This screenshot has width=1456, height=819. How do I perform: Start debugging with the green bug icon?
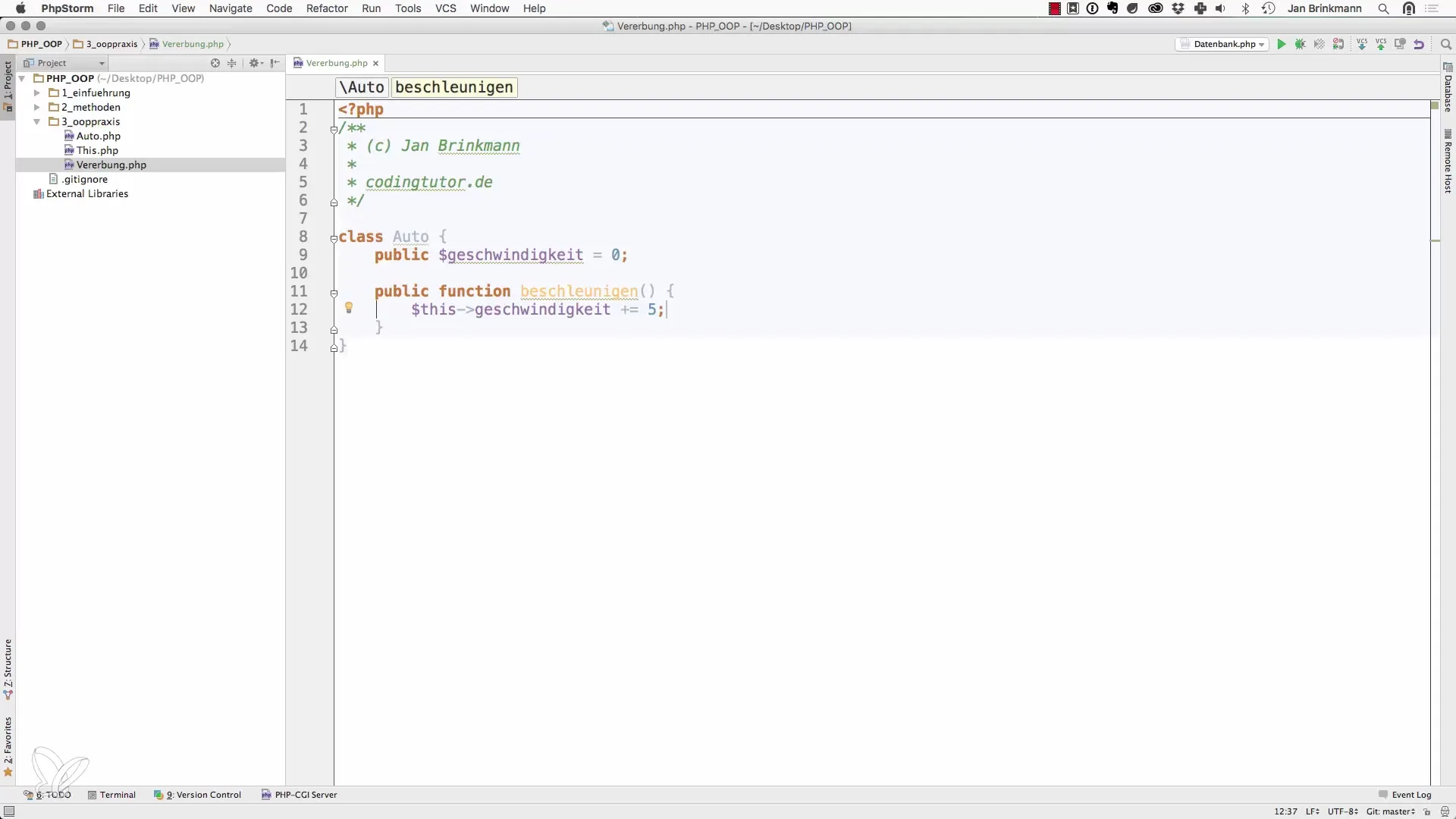[1301, 44]
